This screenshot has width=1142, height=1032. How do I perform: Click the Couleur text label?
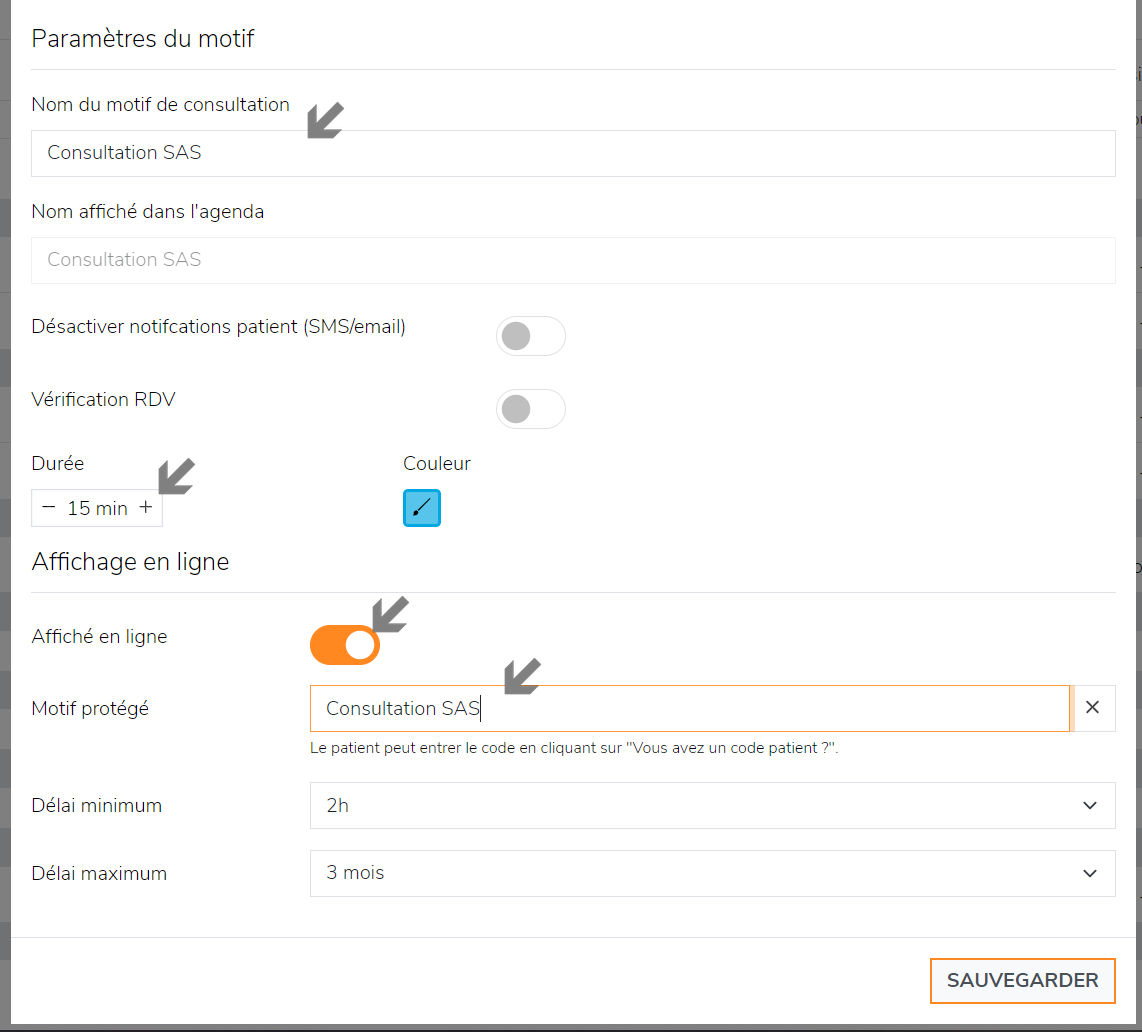click(x=437, y=463)
